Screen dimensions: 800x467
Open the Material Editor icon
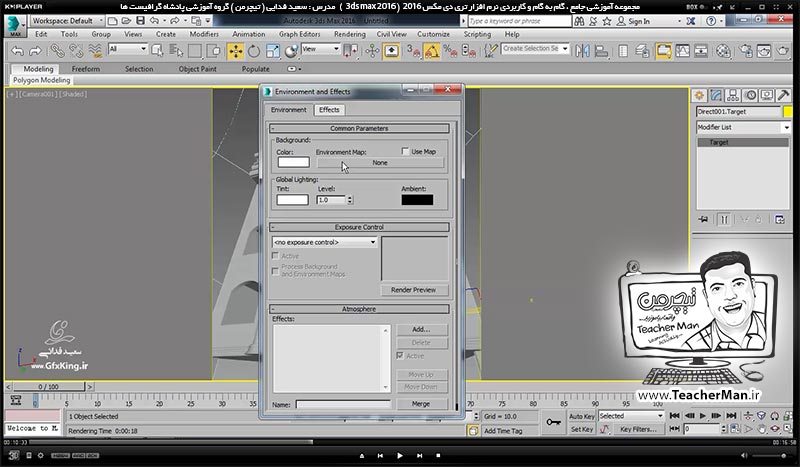[x=723, y=51]
